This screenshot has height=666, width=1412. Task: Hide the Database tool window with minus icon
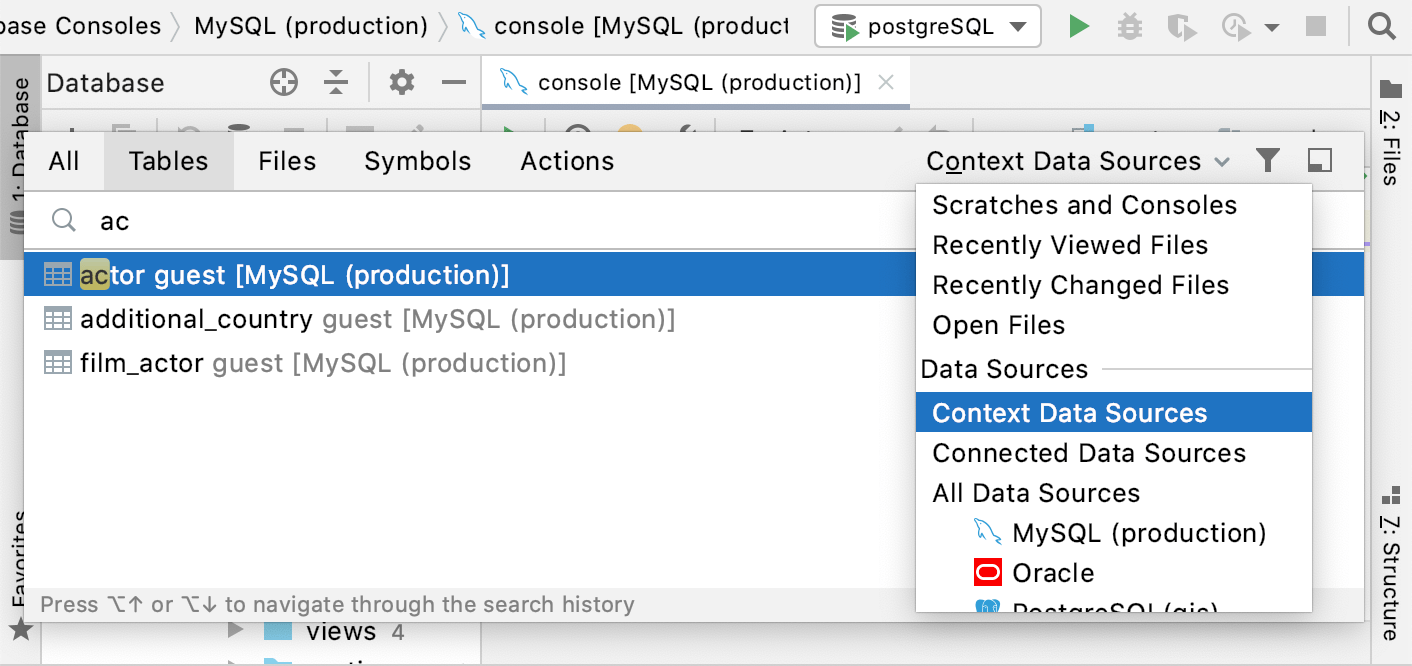point(454,82)
